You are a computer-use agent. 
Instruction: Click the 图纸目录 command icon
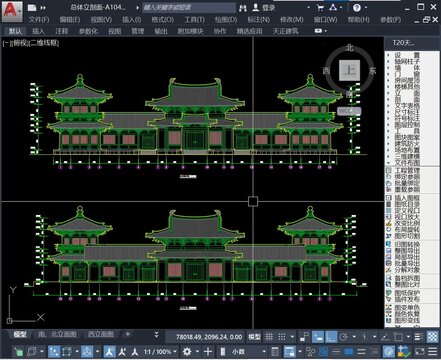point(389,204)
